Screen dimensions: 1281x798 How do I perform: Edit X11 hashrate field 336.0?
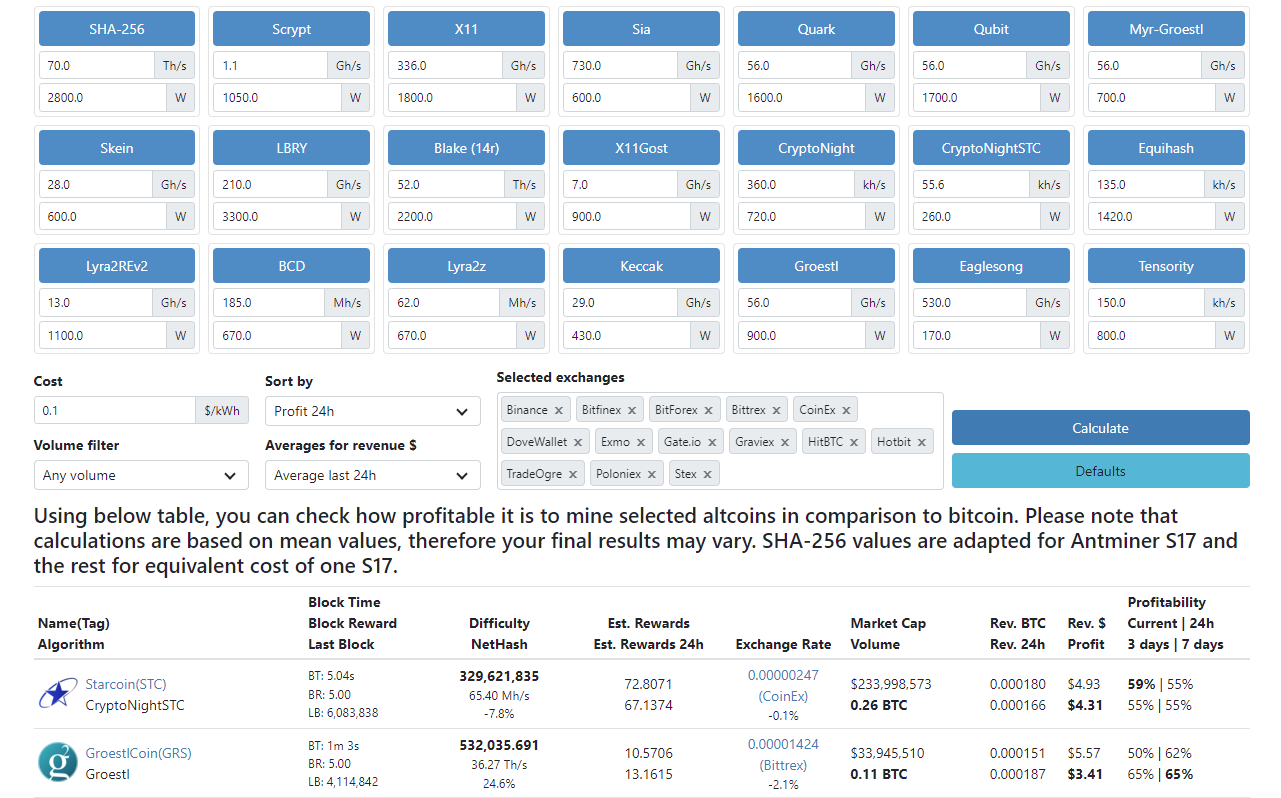446,66
